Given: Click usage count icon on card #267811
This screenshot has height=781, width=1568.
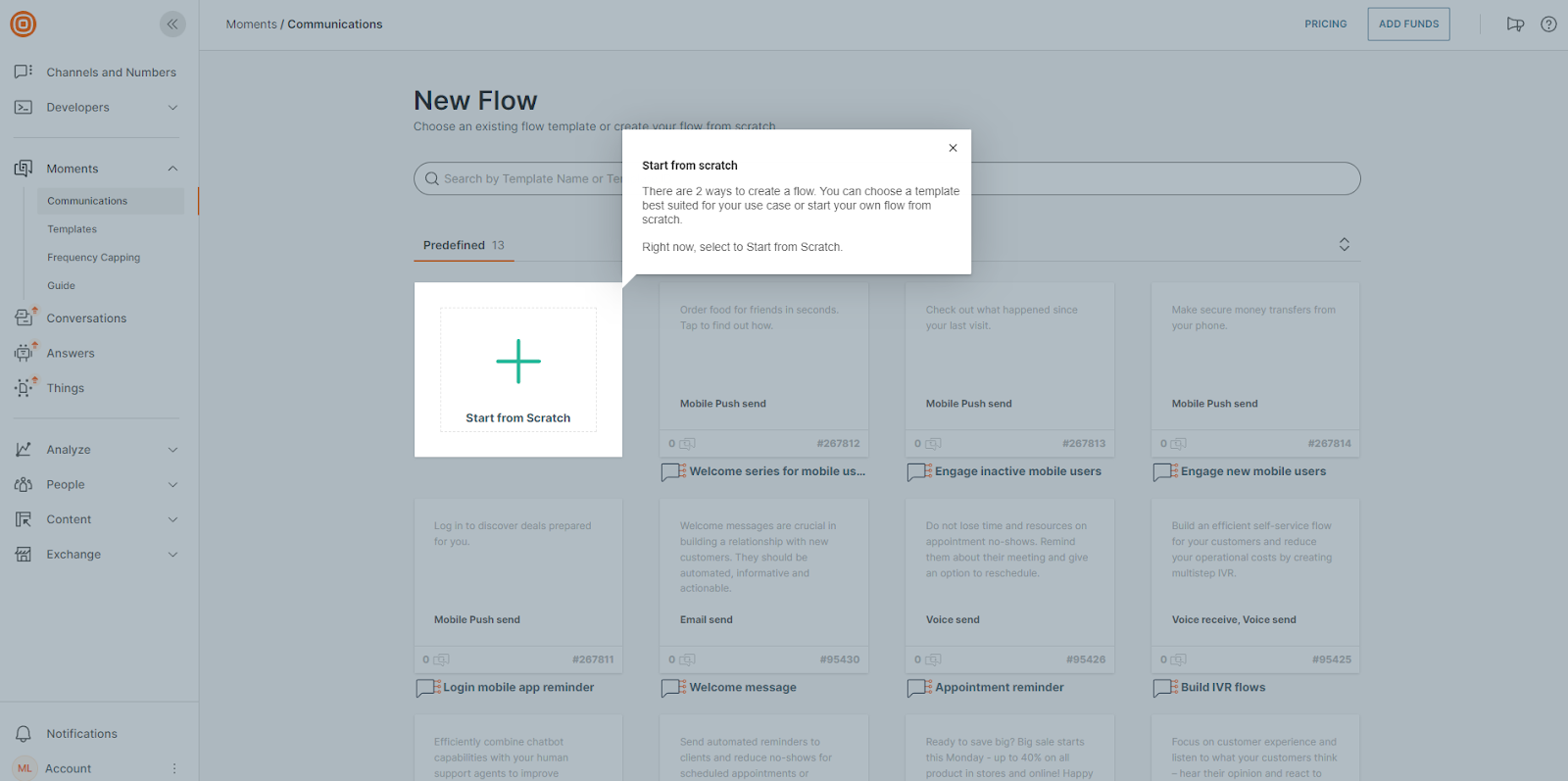Looking at the screenshot, I should [441, 659].
